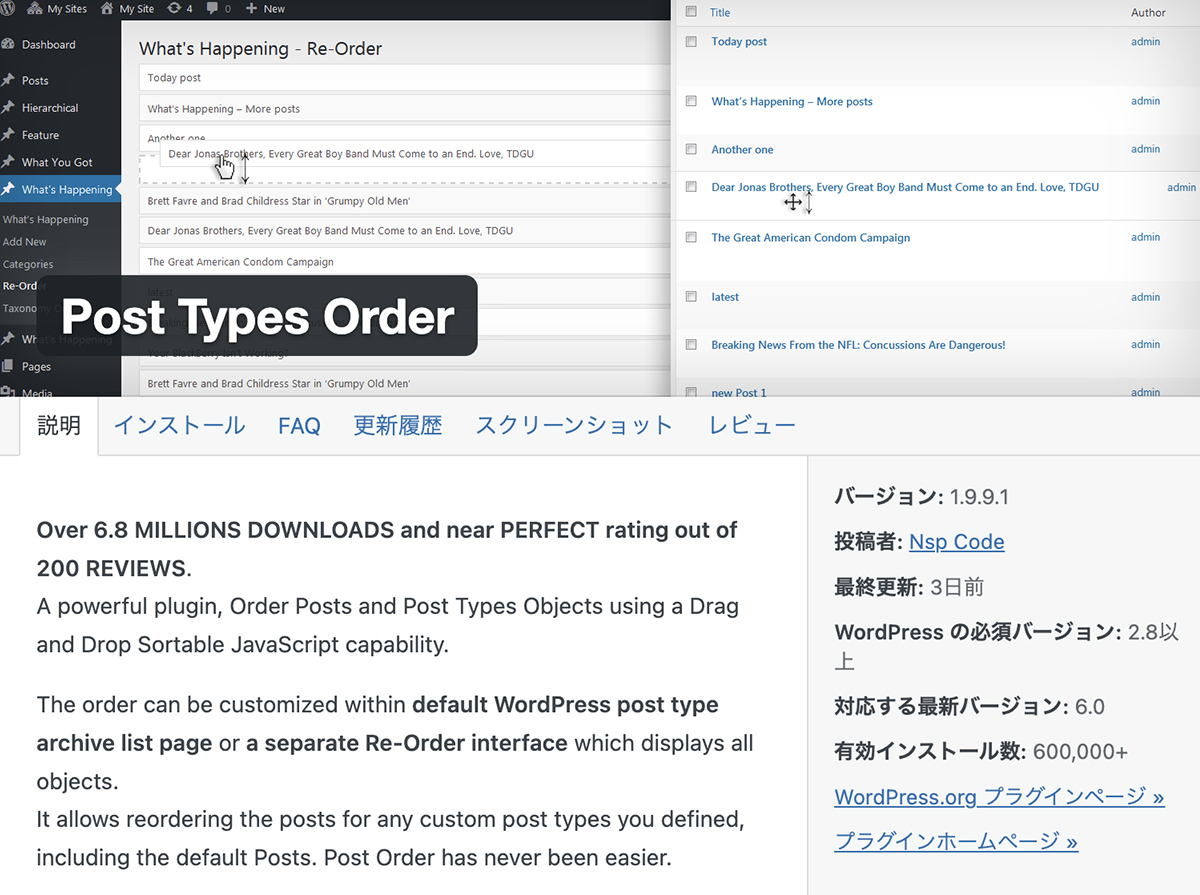The width and height of the screenshot is (1200, 895).
Task: Select the Media sidebar item
Action: pyautogui.click(x=37, y=393)
